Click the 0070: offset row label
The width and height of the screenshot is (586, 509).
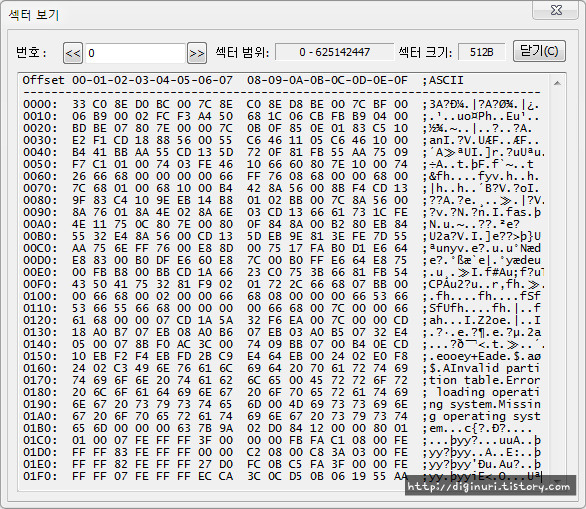[40, 188]
